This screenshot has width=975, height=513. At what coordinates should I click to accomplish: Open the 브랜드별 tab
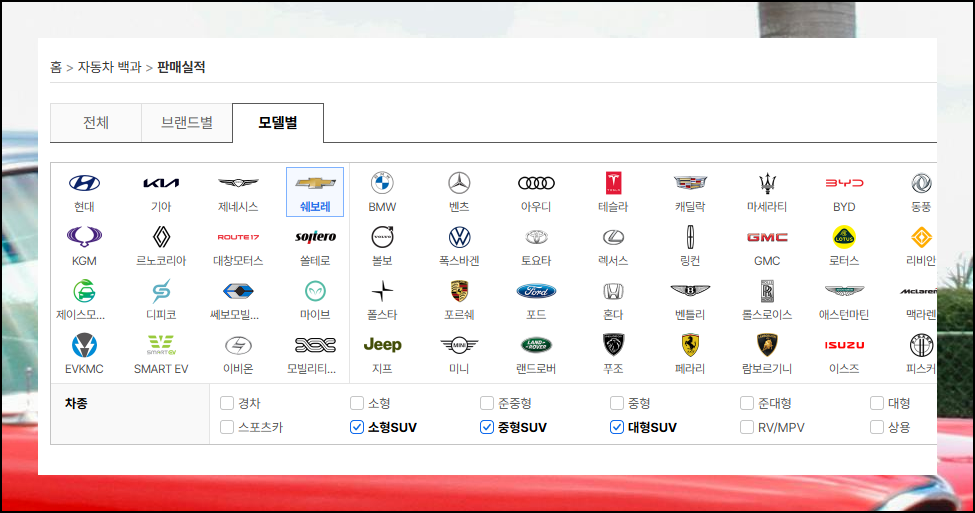coord(187,122)
